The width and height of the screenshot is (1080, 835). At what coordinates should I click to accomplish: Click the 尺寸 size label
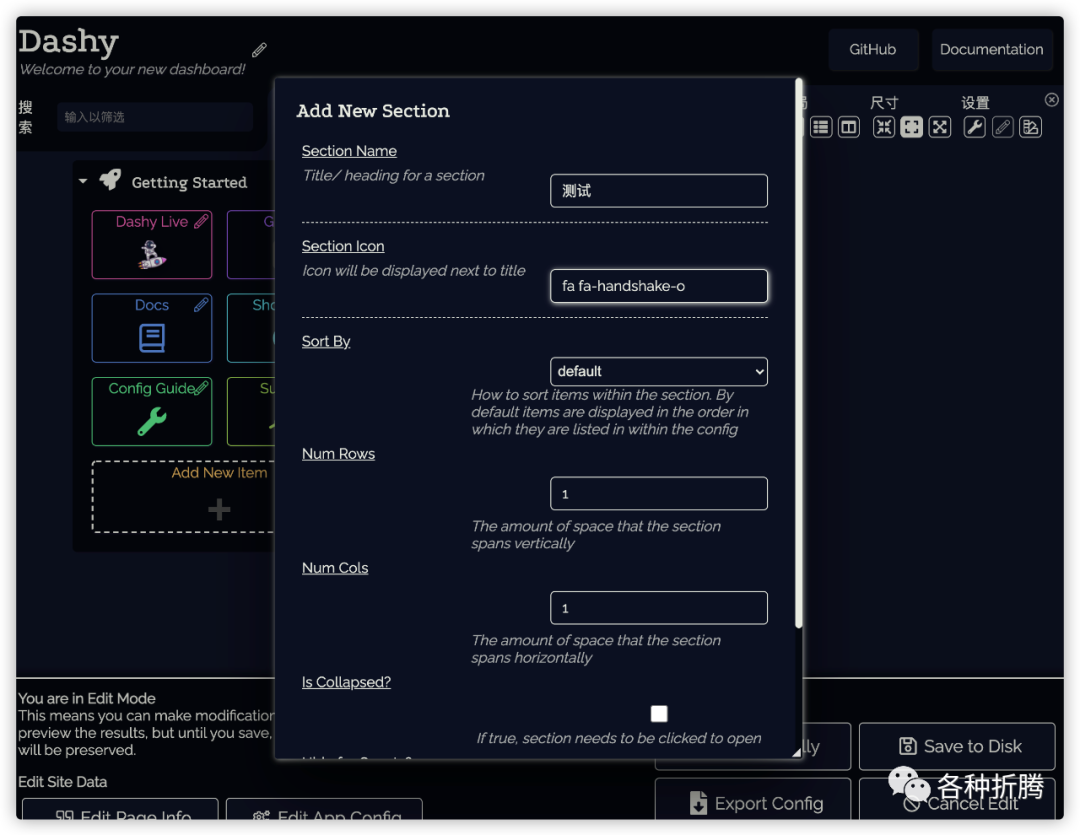pyautogui.click(x=884, y=103)
